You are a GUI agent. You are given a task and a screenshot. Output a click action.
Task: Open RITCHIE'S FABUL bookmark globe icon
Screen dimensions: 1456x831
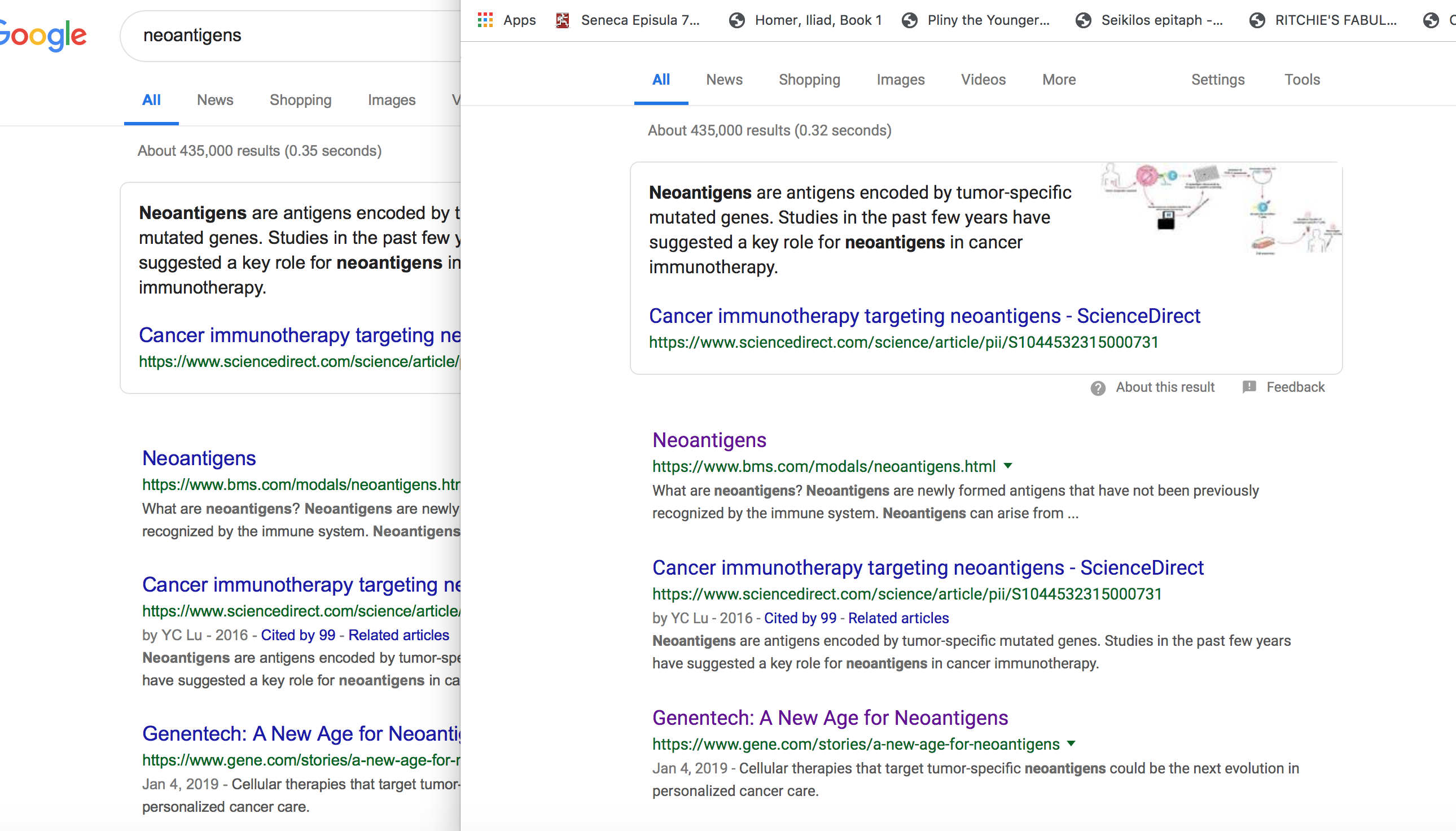tap(1257, 20)
